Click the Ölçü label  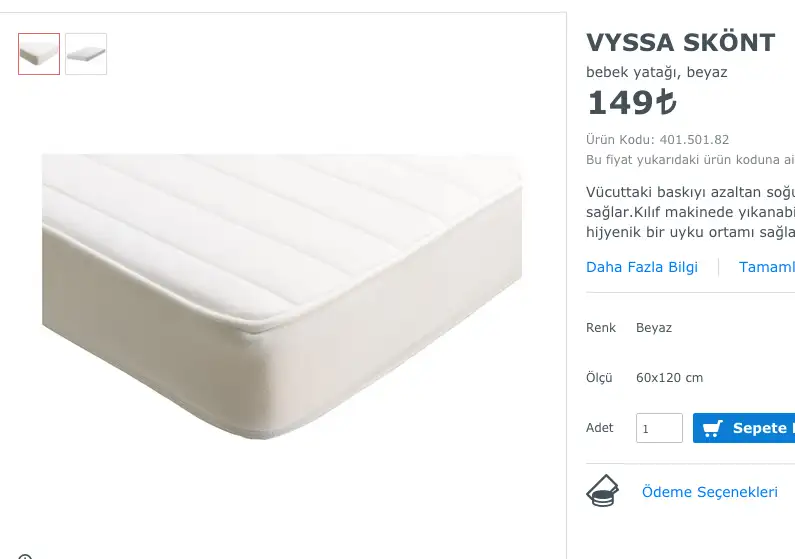(x=599, y=378)
